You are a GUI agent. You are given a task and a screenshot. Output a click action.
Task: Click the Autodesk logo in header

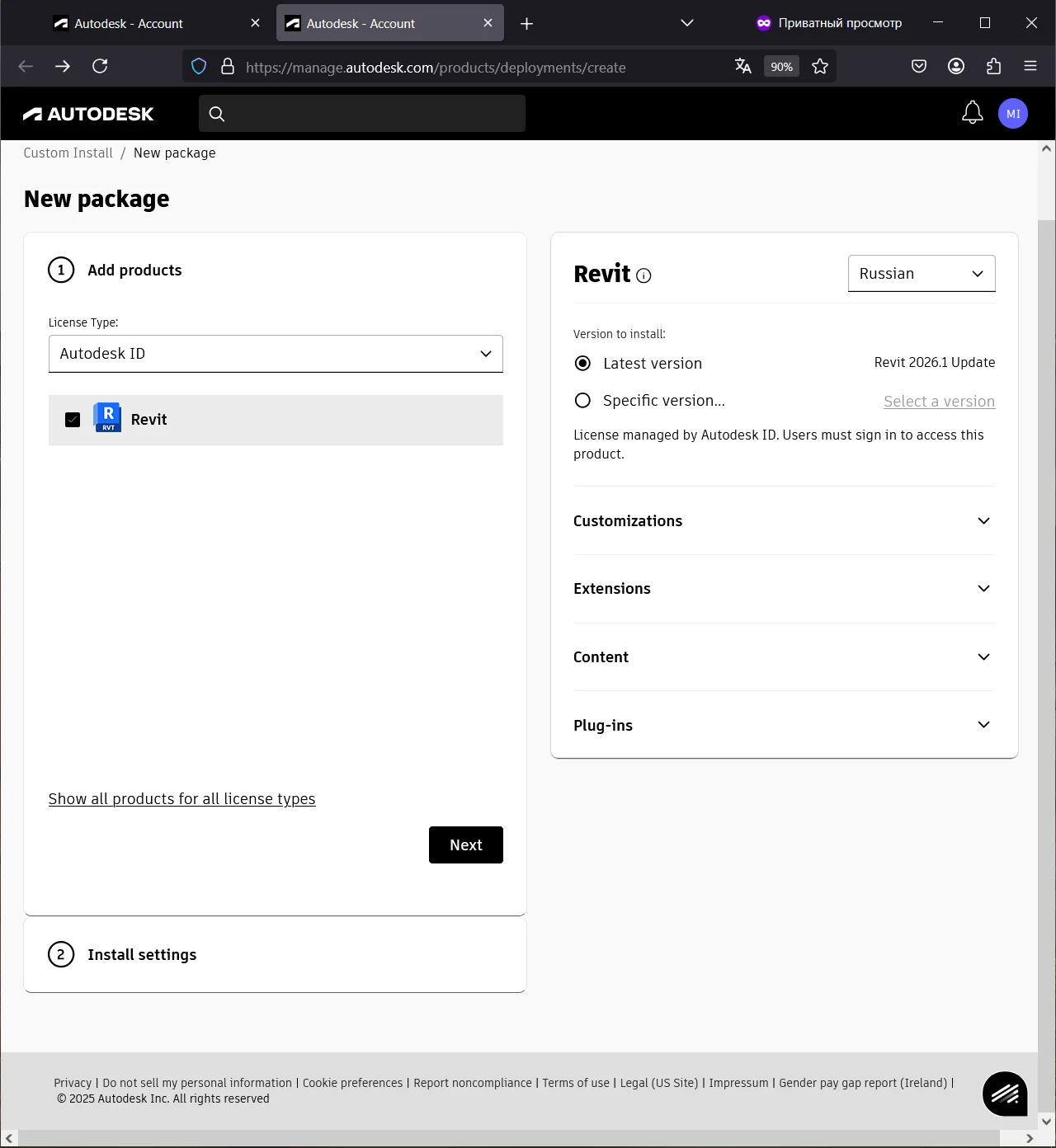pyautogui.click(x=88, y=114)
